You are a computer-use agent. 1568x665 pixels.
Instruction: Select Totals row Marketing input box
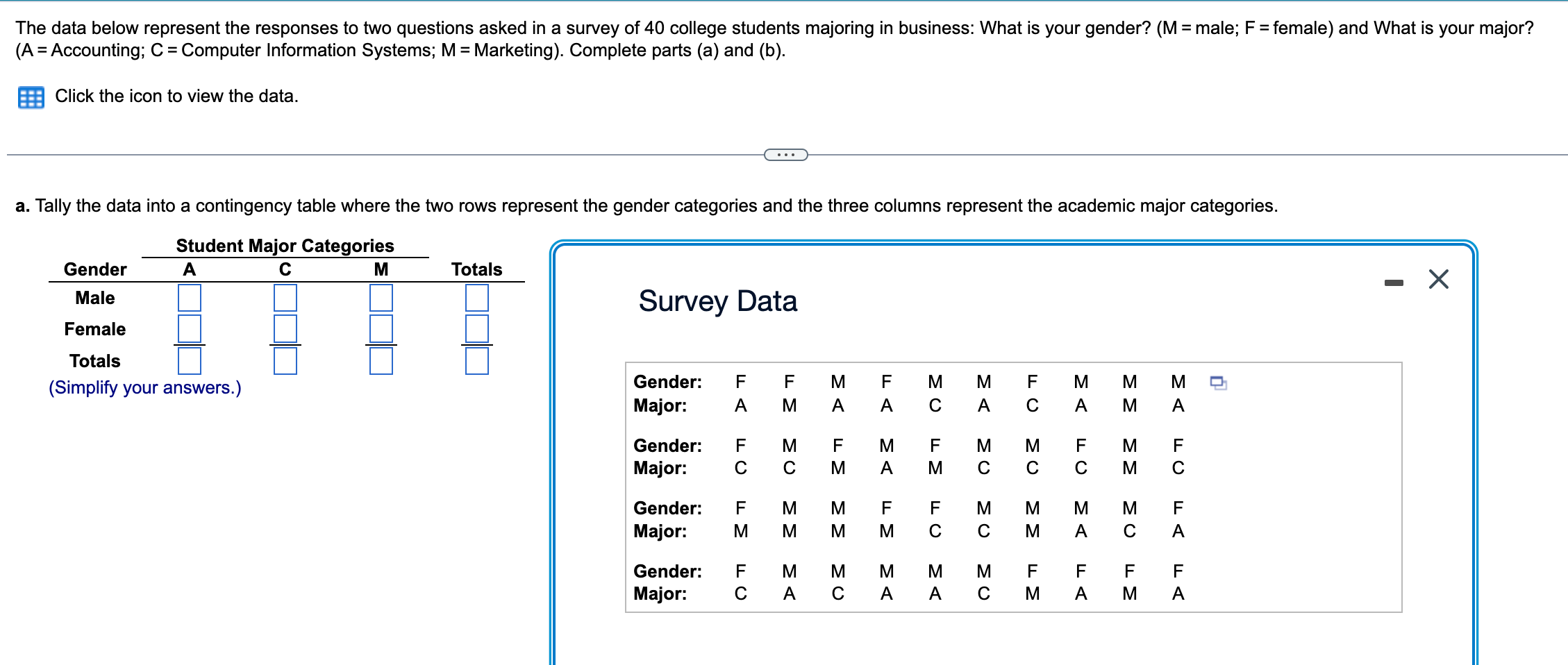pos(381,361)
